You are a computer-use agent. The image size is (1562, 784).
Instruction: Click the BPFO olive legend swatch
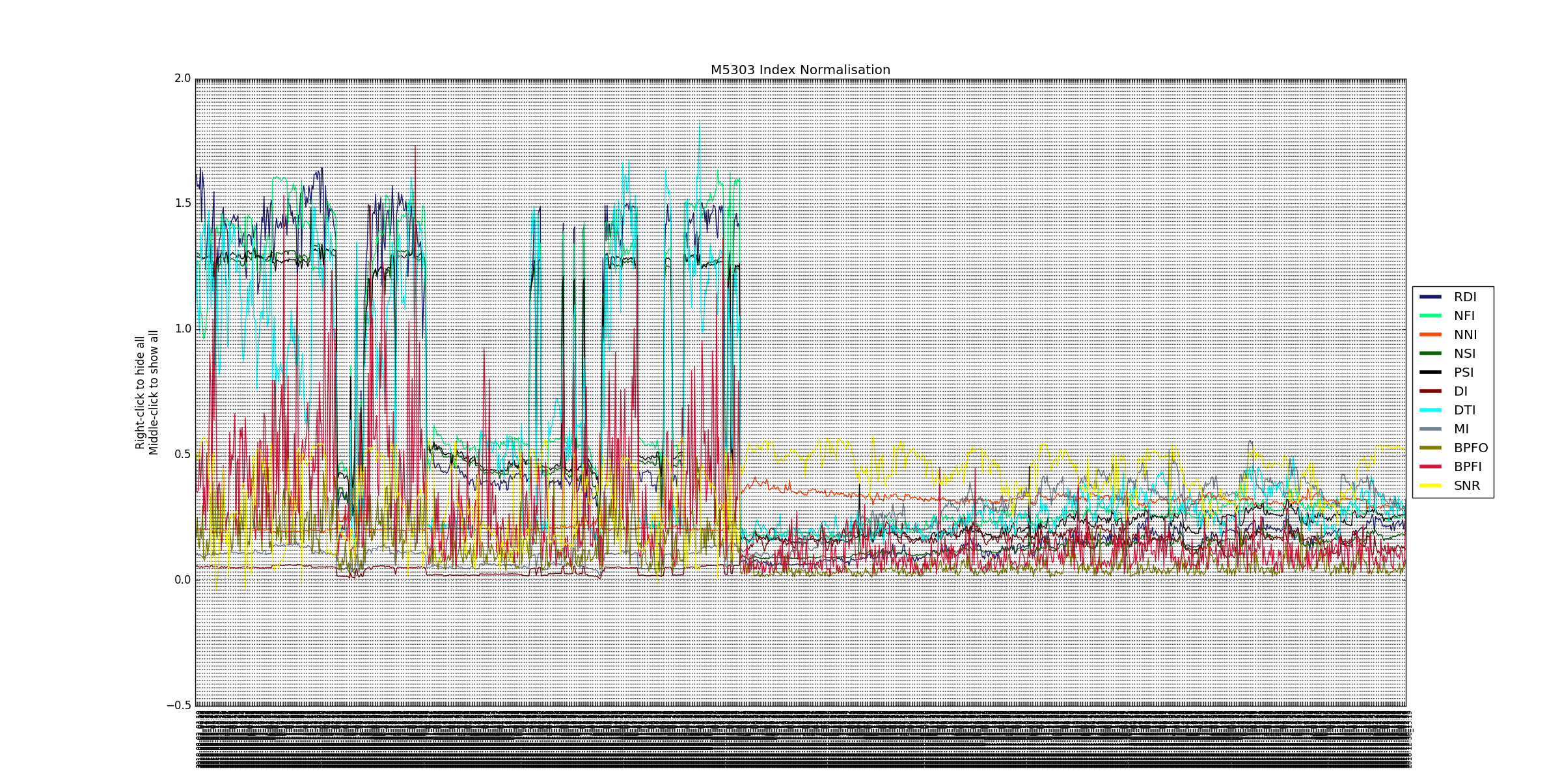[1431, 448]
